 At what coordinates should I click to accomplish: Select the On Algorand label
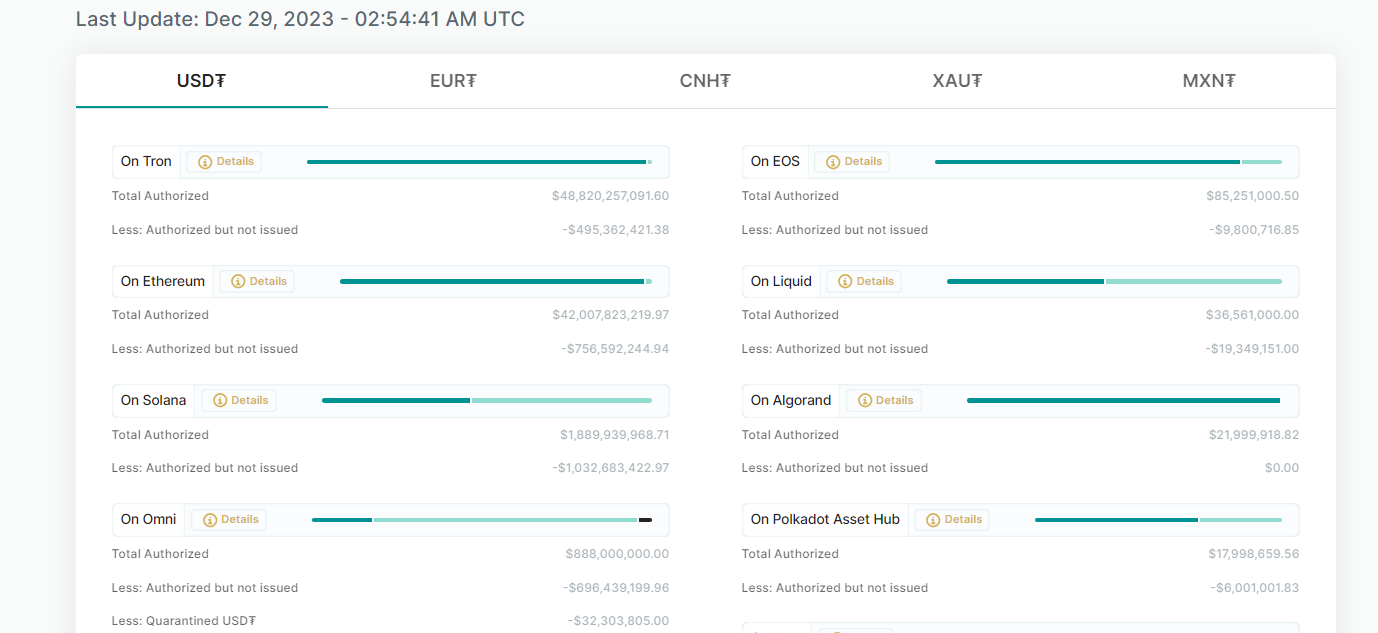pos(791,401)
